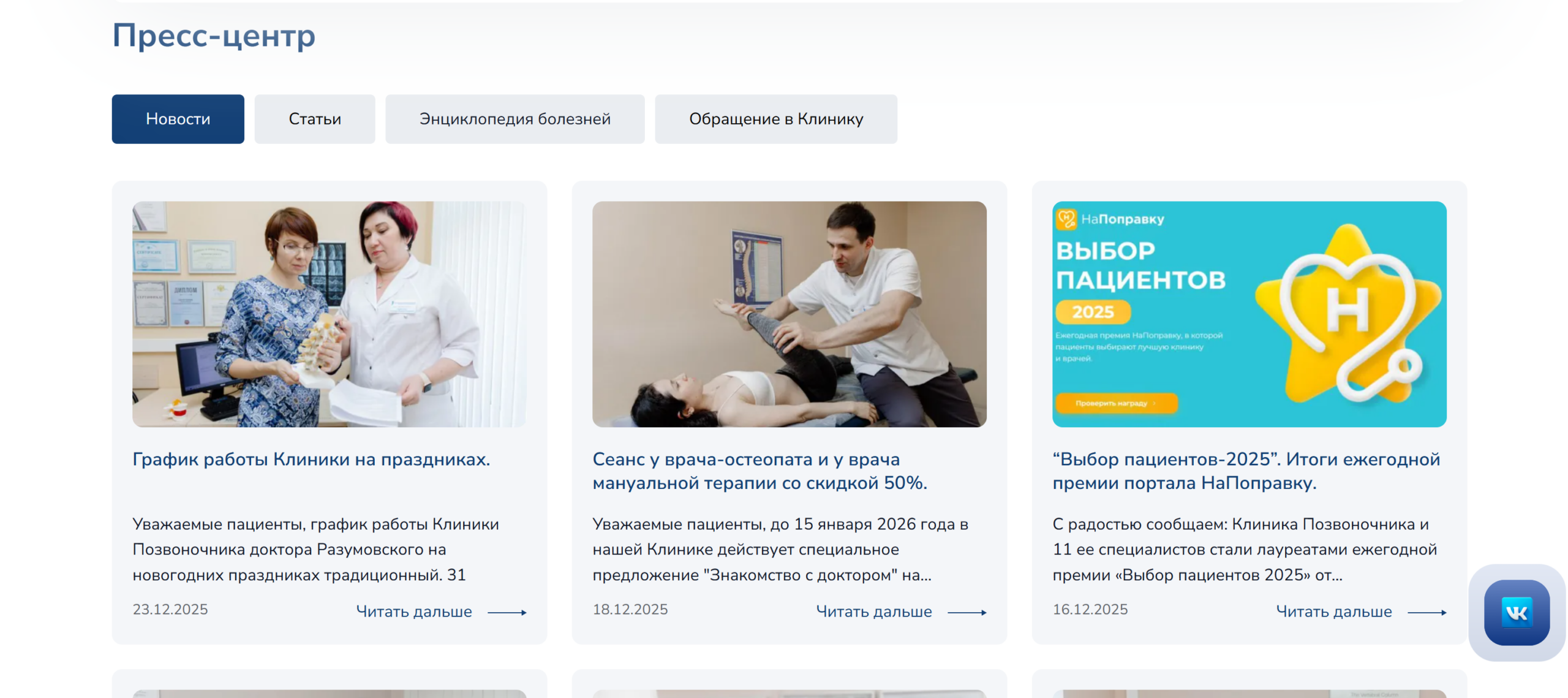Click arrow icon on Выбор пациентов card

click(x=1426, y=612)
